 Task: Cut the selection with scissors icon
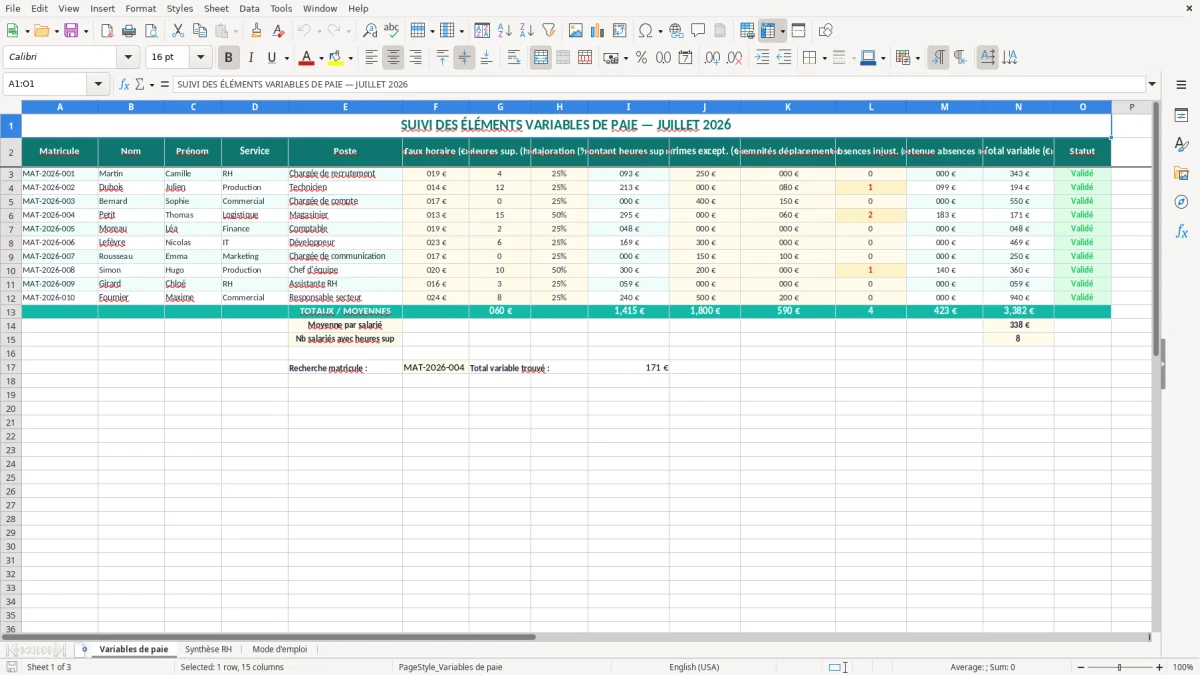pyautogui.click(x=177, y=31)
